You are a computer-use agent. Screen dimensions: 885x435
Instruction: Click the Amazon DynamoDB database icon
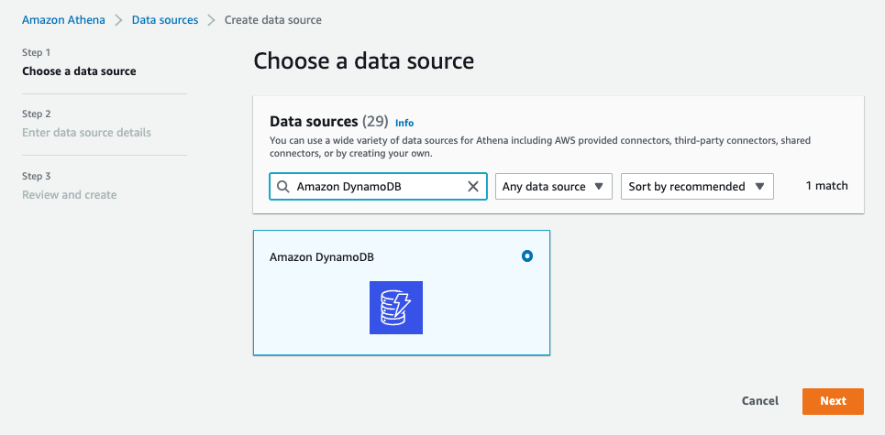[396, 307]
